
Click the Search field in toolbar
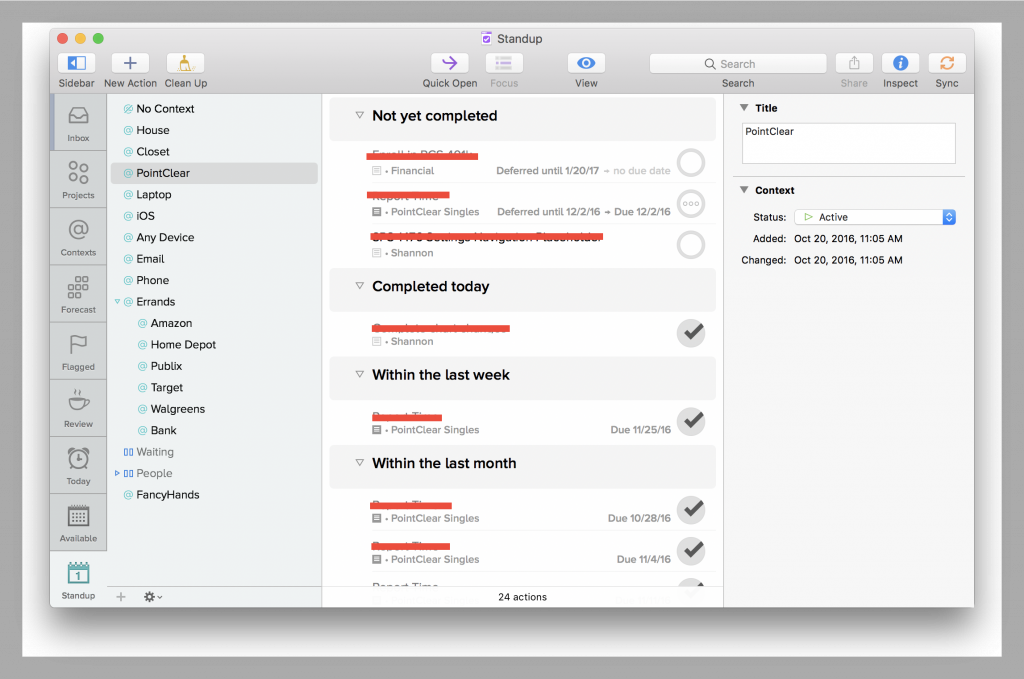click(738, 64)
